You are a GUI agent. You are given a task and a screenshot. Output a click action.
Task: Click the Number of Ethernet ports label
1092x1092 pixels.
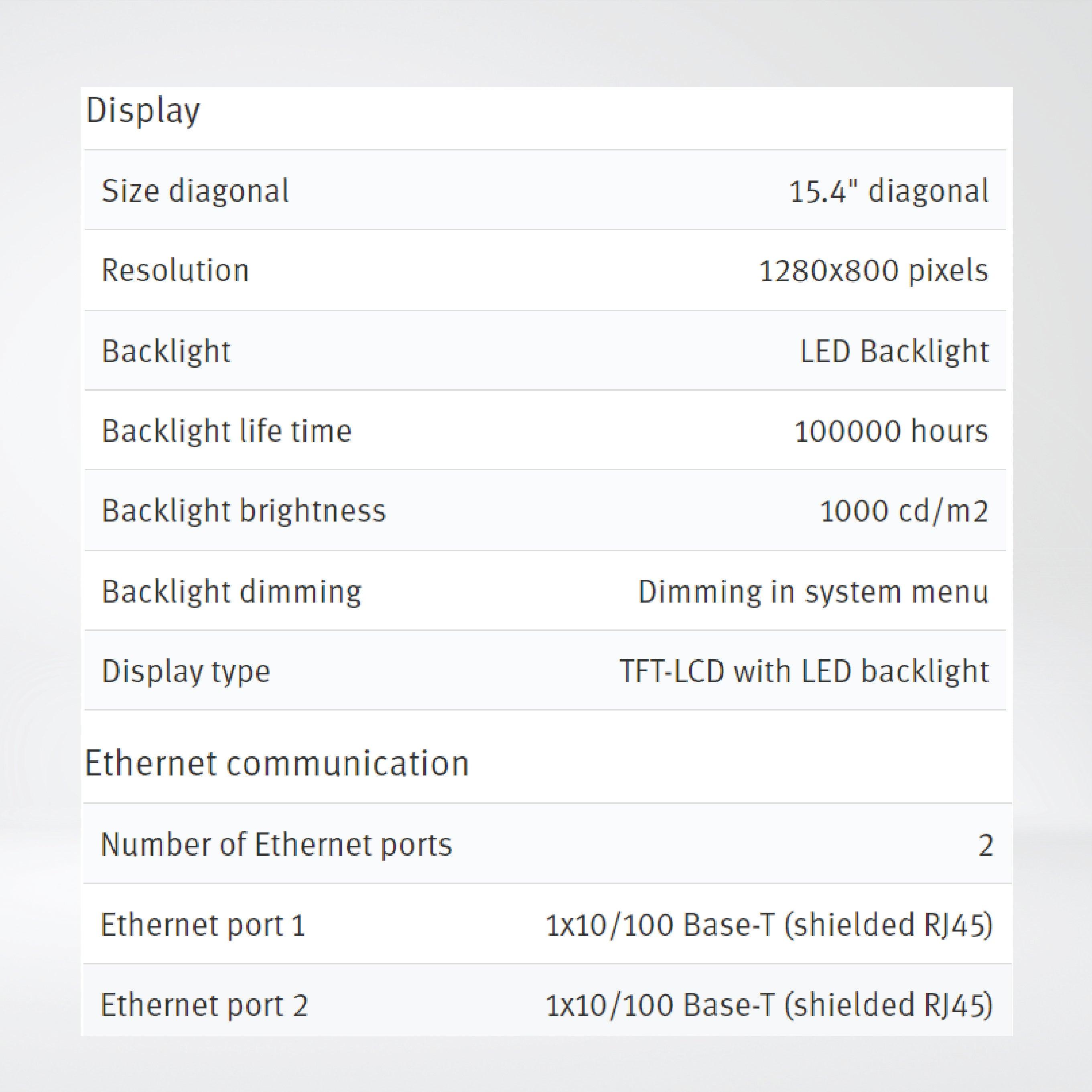click(x=275, y=845)
